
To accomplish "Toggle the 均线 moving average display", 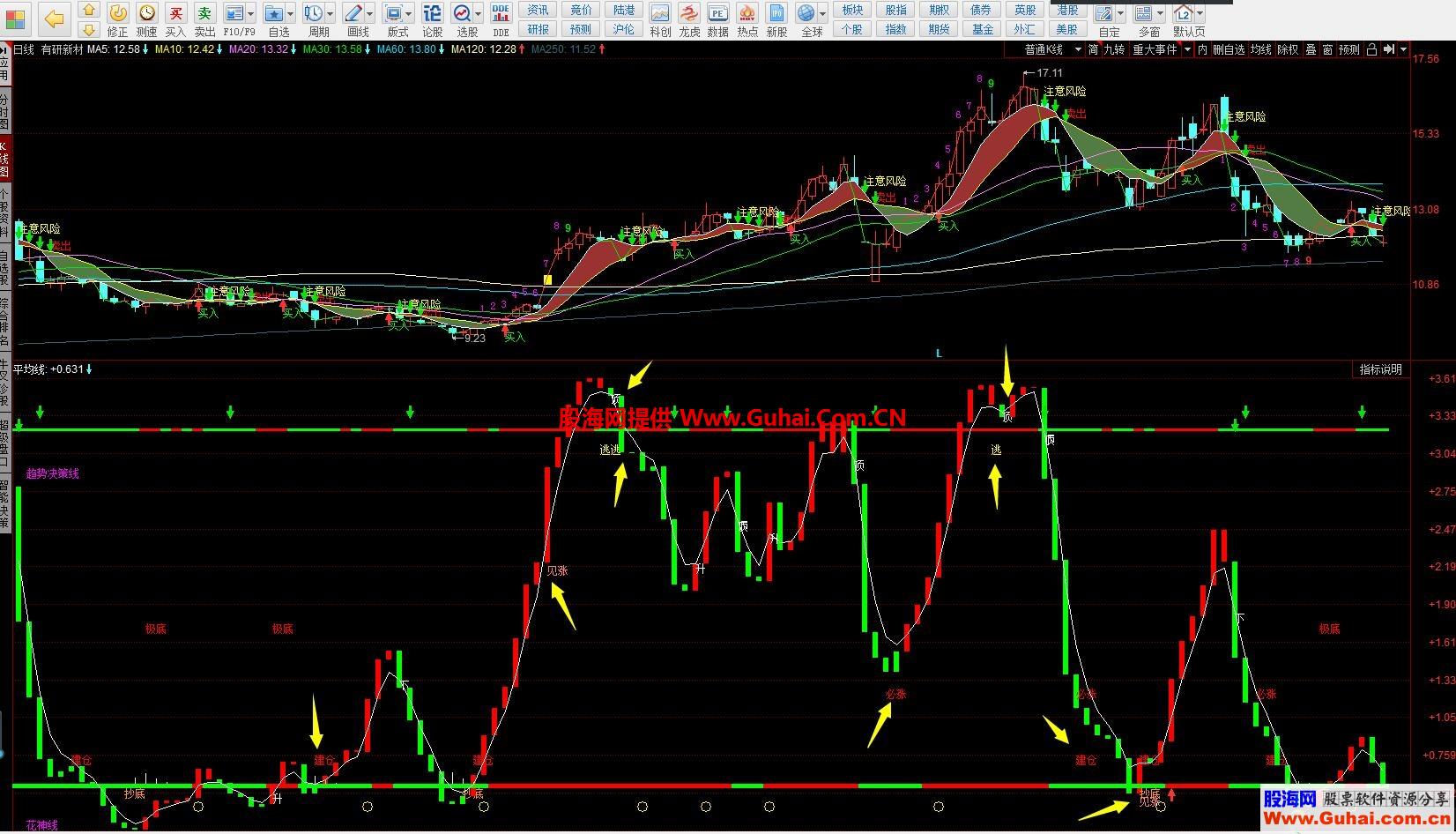I will pos(1260,50).
